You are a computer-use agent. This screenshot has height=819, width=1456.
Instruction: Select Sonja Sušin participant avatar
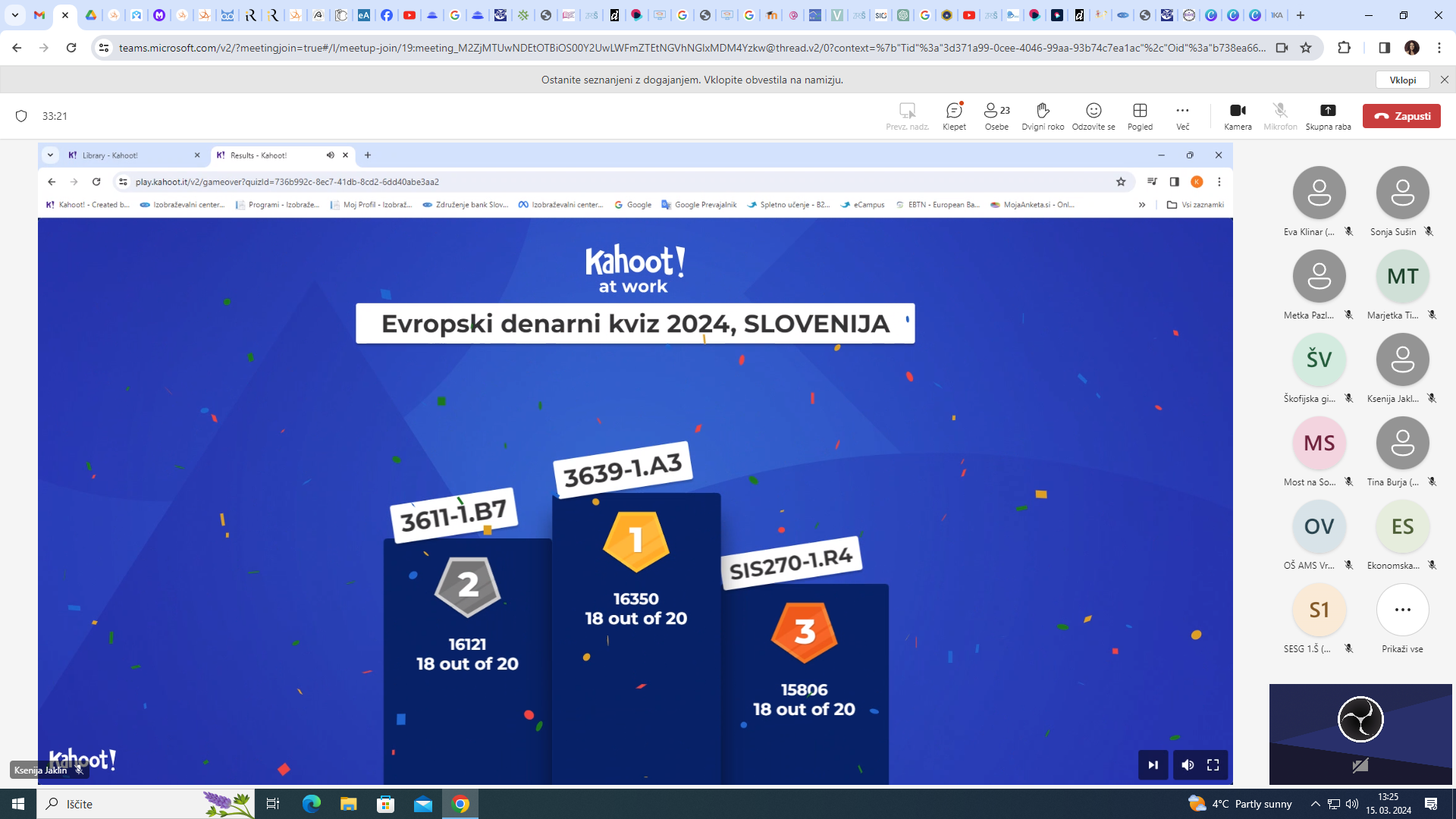(x=1402, y=193)
